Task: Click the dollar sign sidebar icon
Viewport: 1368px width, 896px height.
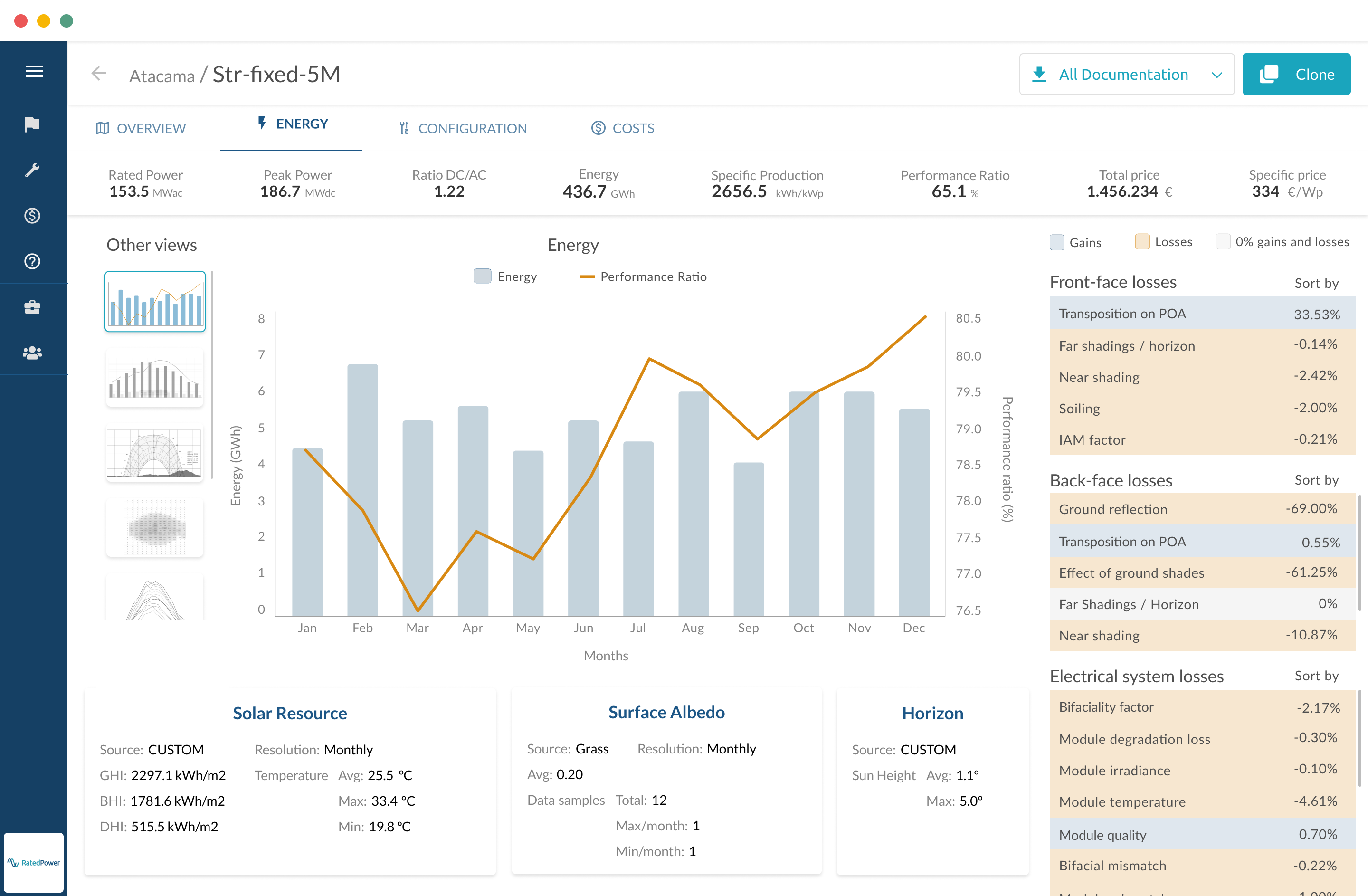Action: (x=33, y=216)
